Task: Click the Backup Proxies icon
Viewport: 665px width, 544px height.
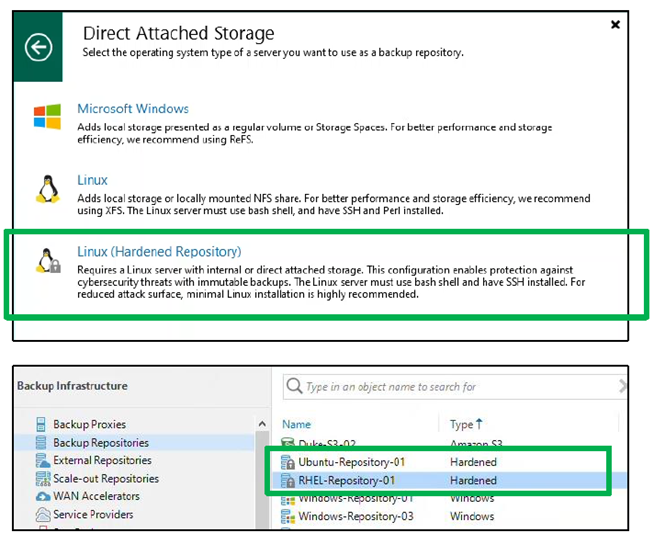Action: click(41, 424)
